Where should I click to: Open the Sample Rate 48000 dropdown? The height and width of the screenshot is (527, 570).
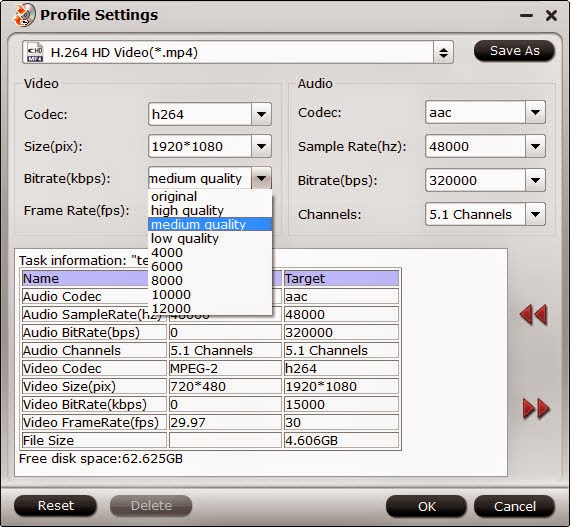click(535, 146)
